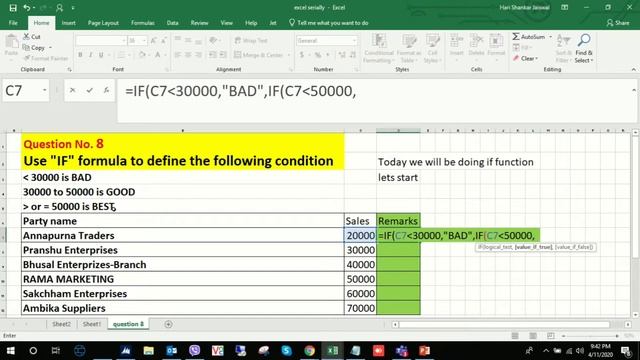The height and width of the screenshot is (360, 640).
Task: Collapse the ribbon with the chevron
Action: click(633, 69)
